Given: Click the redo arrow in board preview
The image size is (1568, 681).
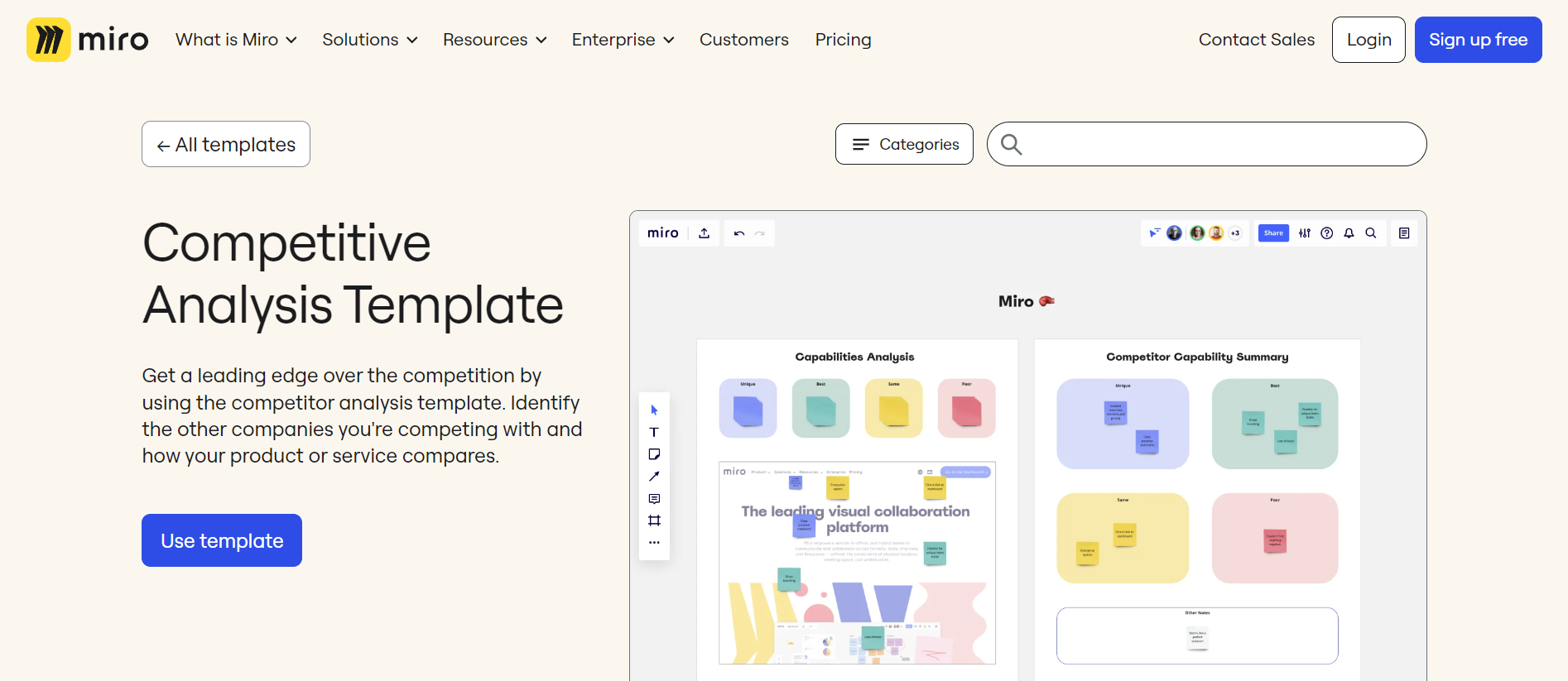Looking at the screenshot, I should coord(760,233).
